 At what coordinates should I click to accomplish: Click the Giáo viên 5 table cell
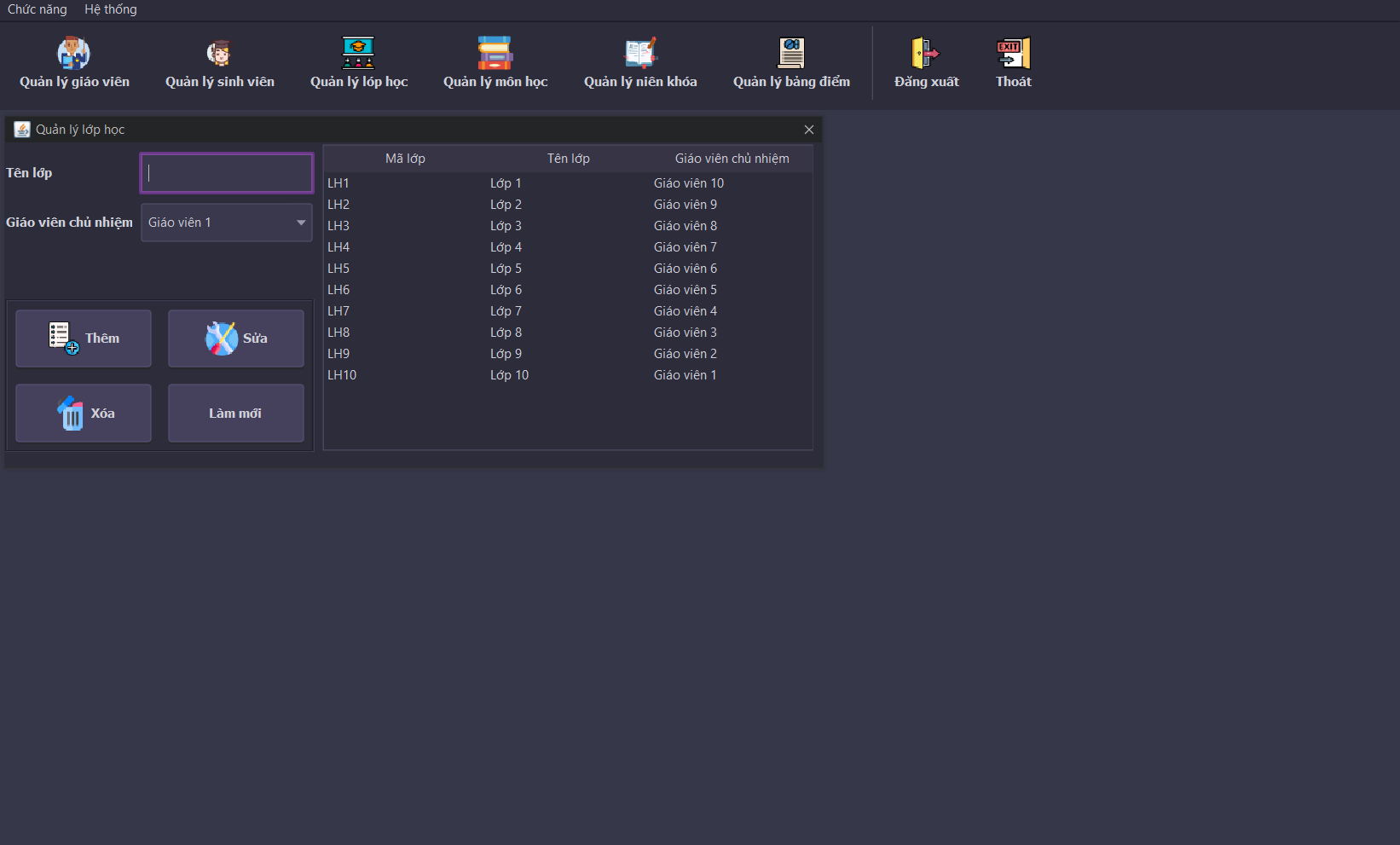(732, 290)
